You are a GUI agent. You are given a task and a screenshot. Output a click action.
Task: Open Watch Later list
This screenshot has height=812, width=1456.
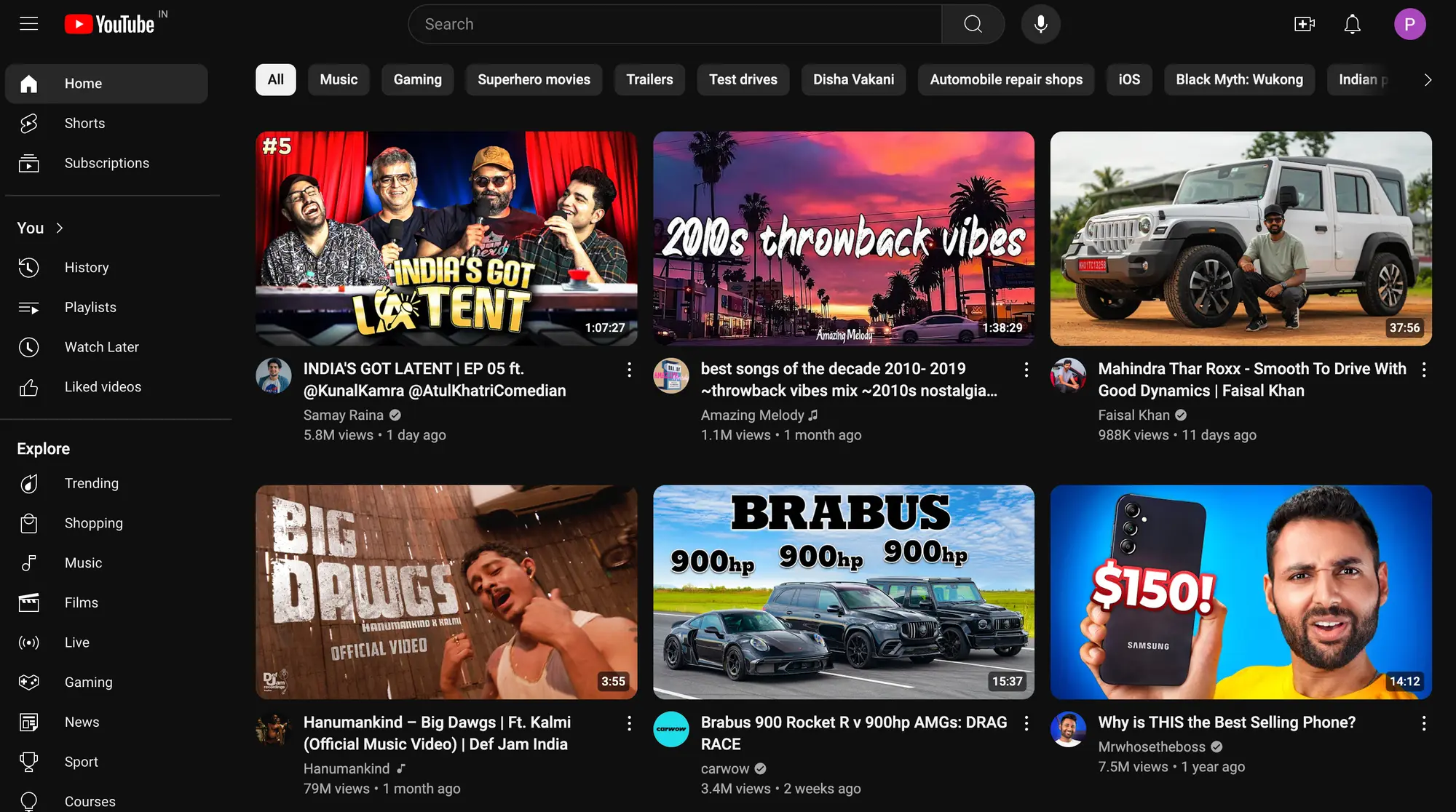pos(106,347)
